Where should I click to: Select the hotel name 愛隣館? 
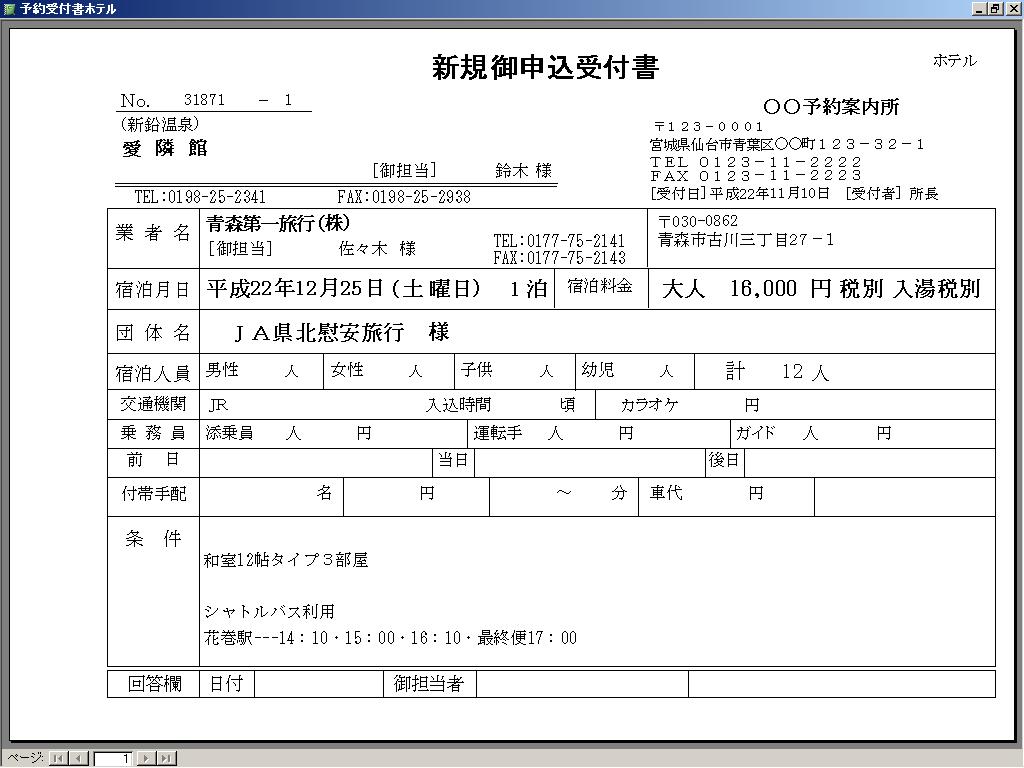pos(165,148)
